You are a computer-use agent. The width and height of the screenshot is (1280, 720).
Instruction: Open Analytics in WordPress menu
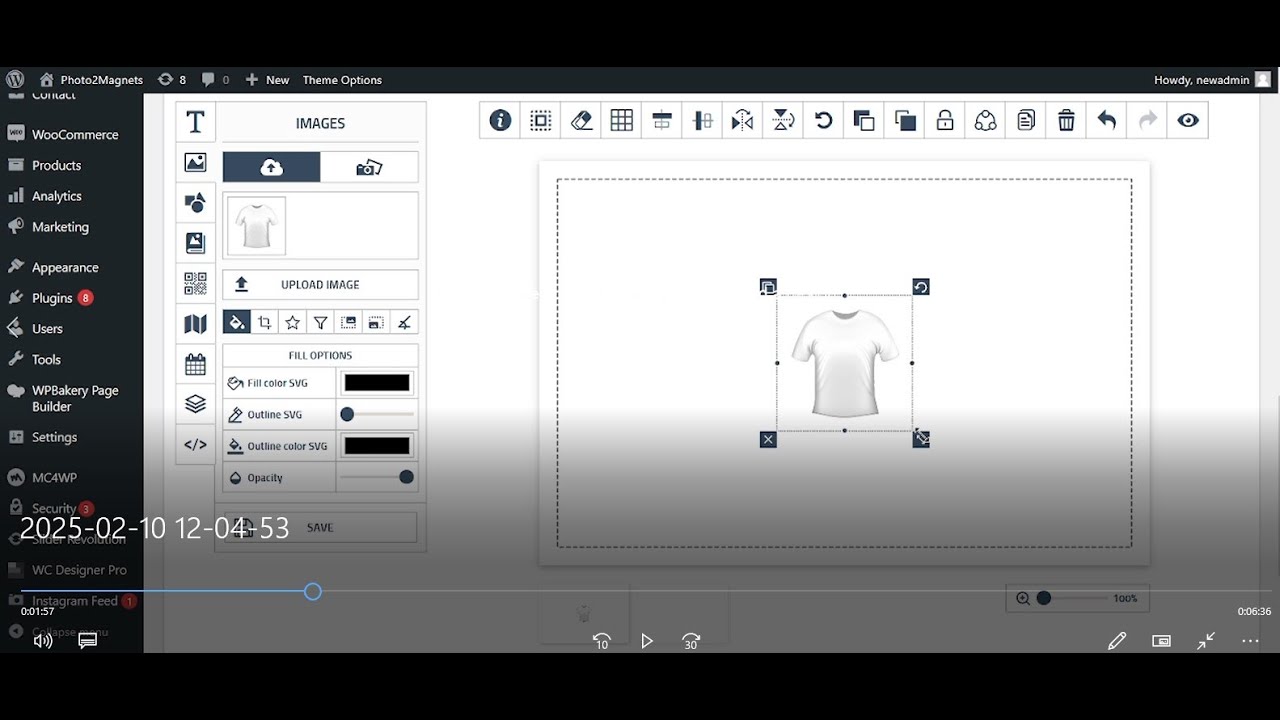(56, 196)
